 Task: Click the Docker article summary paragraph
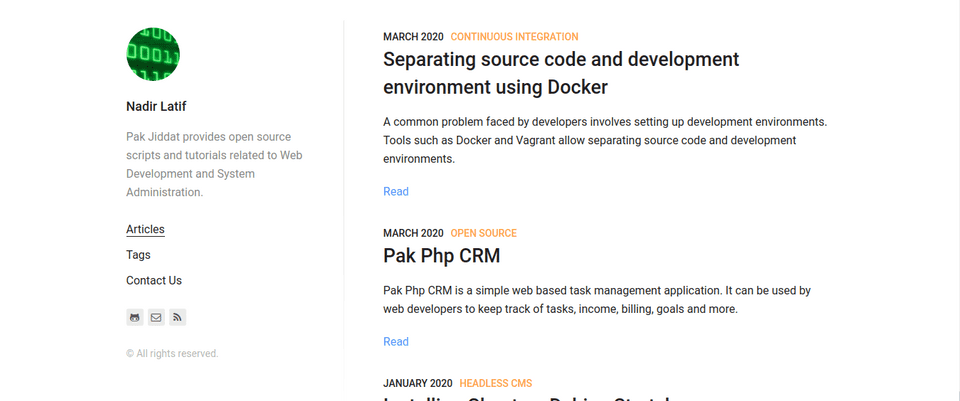(x=604, y=140)
